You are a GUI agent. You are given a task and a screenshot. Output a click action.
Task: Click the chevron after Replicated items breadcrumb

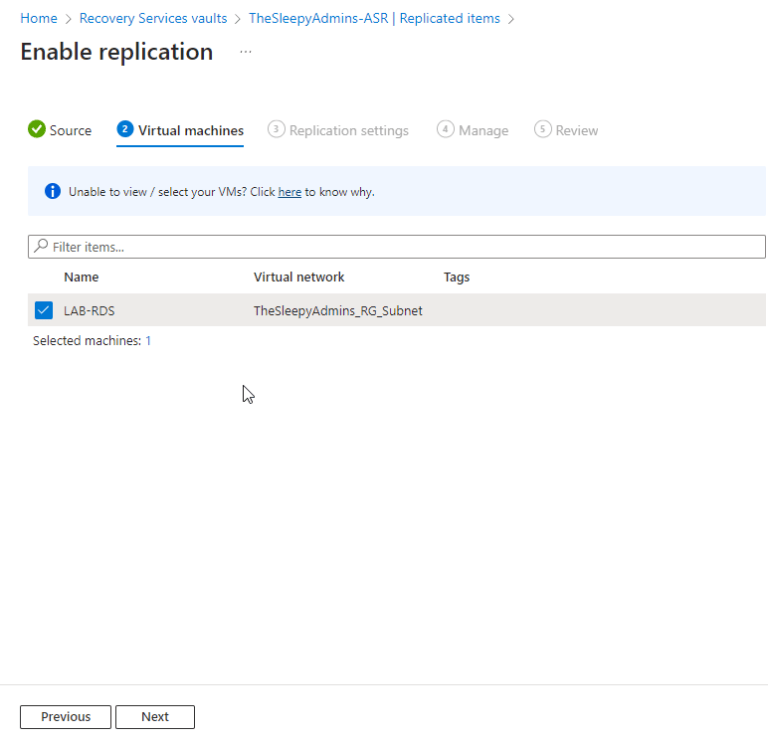click(511, 19)
